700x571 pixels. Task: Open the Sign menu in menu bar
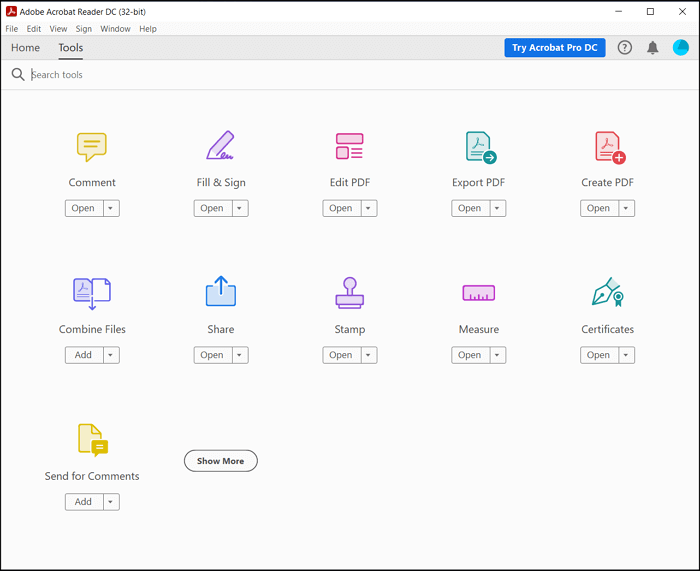[84, 29]
